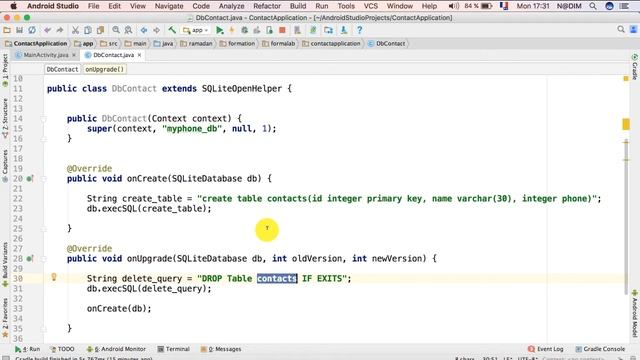The width and height of the screenshot is (640, 360).
Task: Open the app run configuration dropdown
Action: tap(196, 30)
